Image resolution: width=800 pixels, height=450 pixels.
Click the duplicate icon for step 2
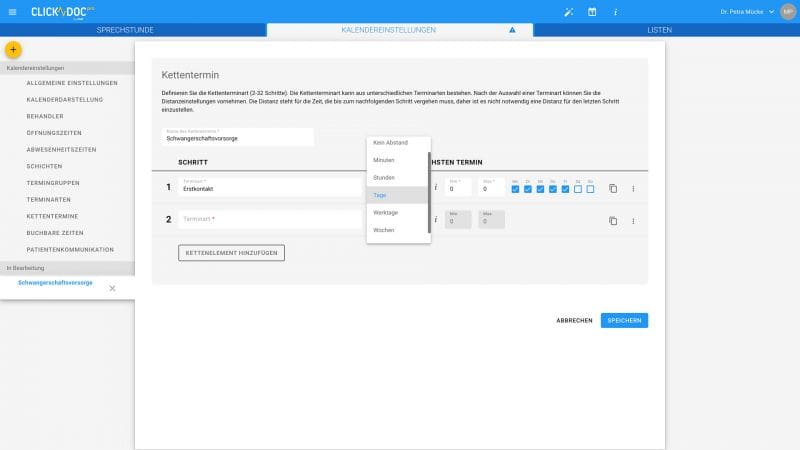click(x=613, y=220)
